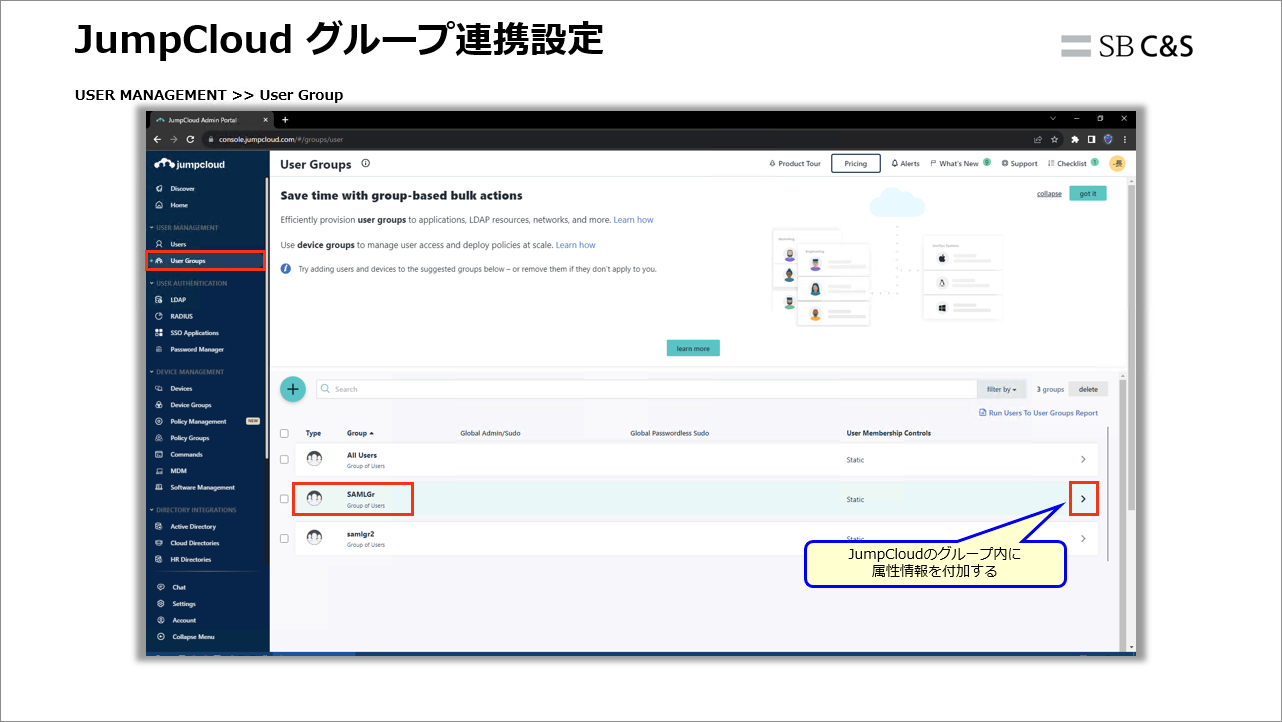Image resolution: width=1282 pixels, height=722 pixels.
Task: Click Collapse Menu in sidebar
Action: click(x=193, y=637)
